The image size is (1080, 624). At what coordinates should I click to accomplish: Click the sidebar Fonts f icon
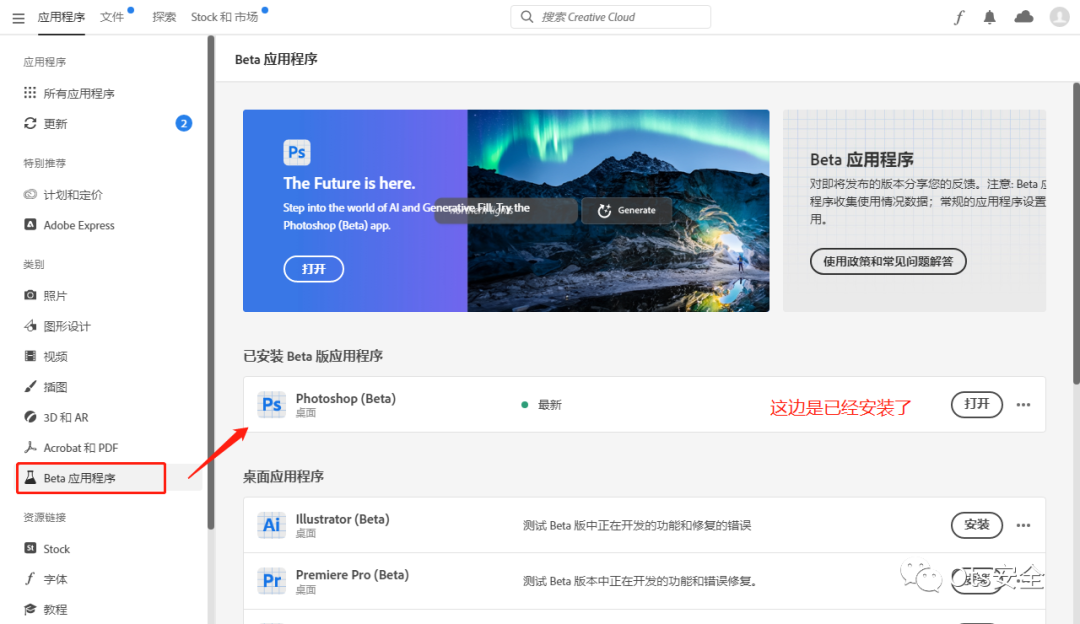coord(30,579)
